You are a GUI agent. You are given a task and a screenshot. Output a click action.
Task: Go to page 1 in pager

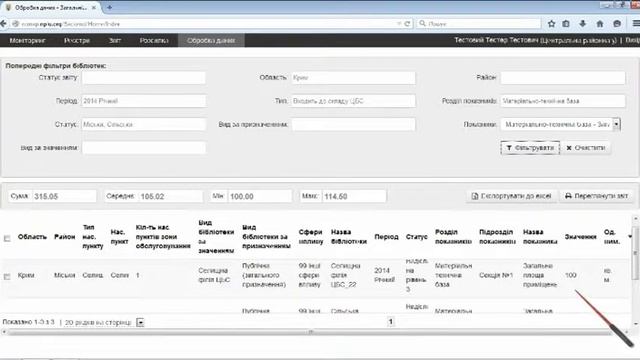391,322
